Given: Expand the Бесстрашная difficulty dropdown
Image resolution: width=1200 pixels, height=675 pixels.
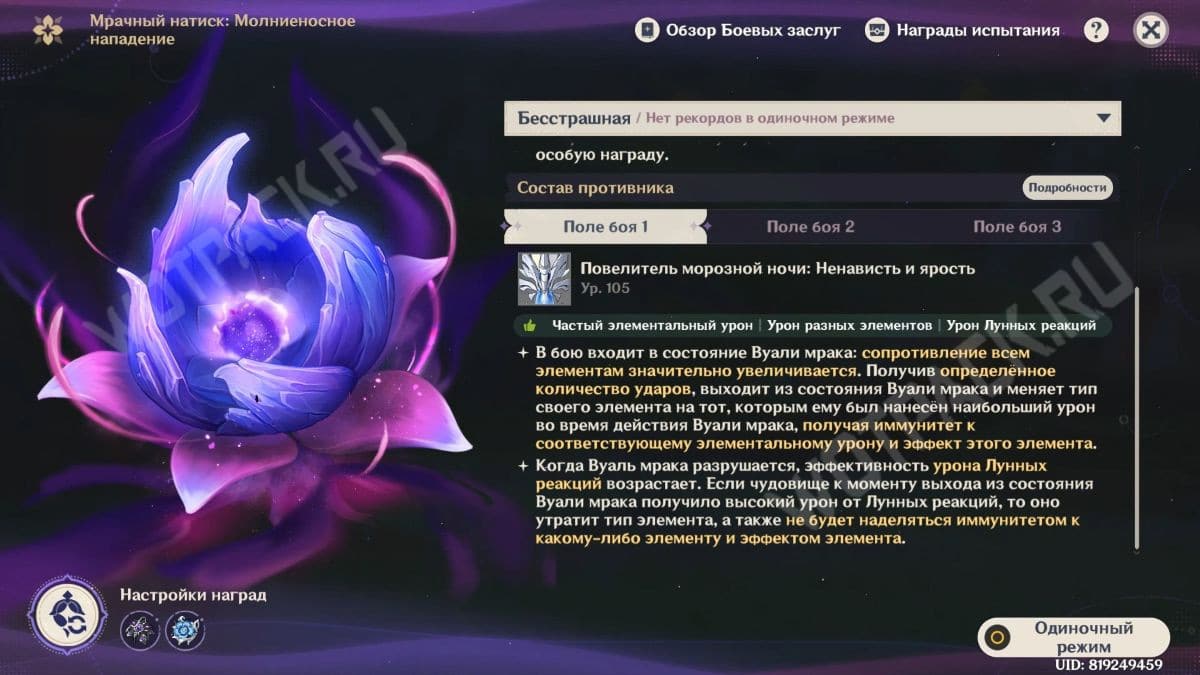Looking at the screenshot, I should (1103, 118).
